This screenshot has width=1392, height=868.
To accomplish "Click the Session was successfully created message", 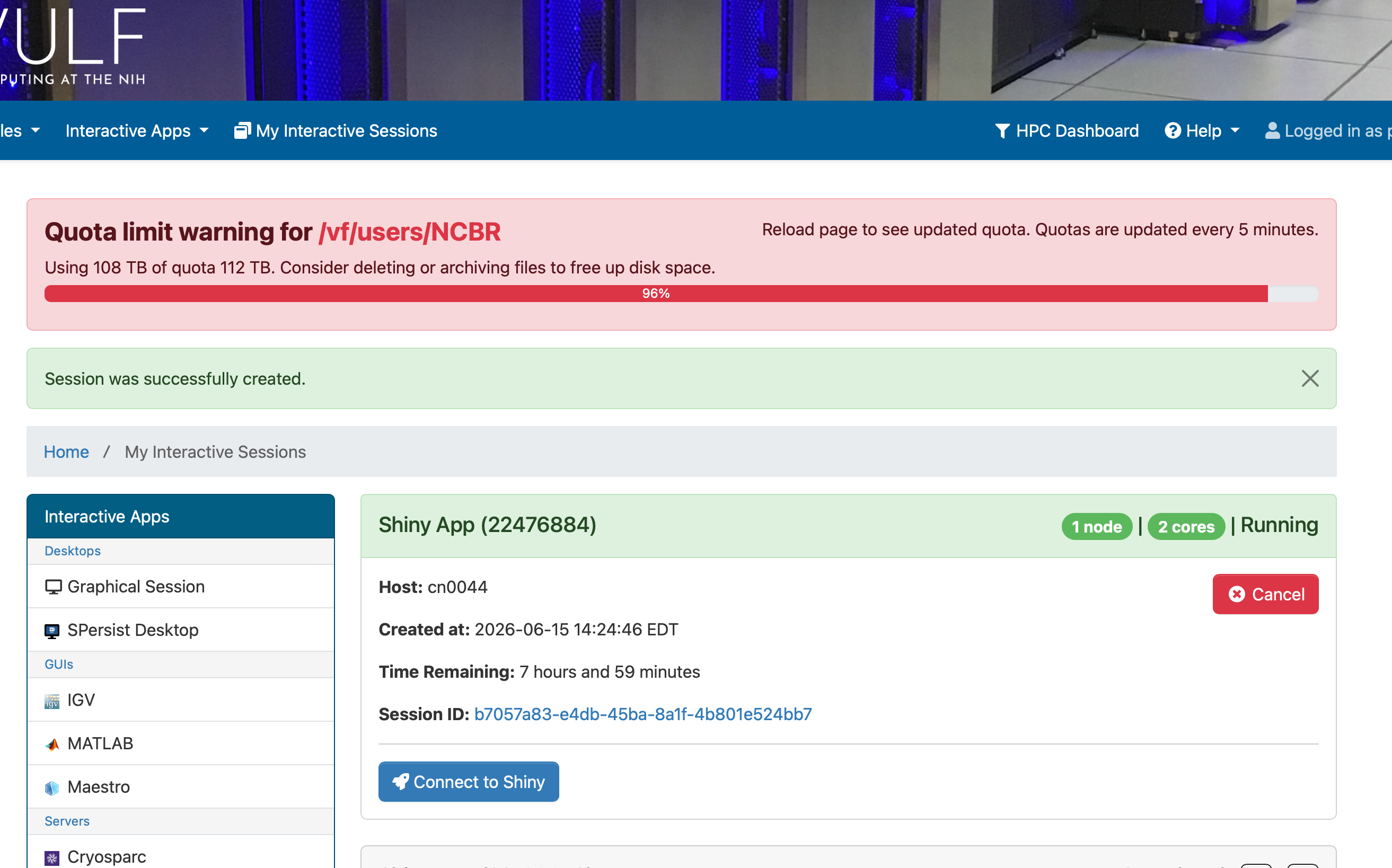I will click(x=175, y=379).
